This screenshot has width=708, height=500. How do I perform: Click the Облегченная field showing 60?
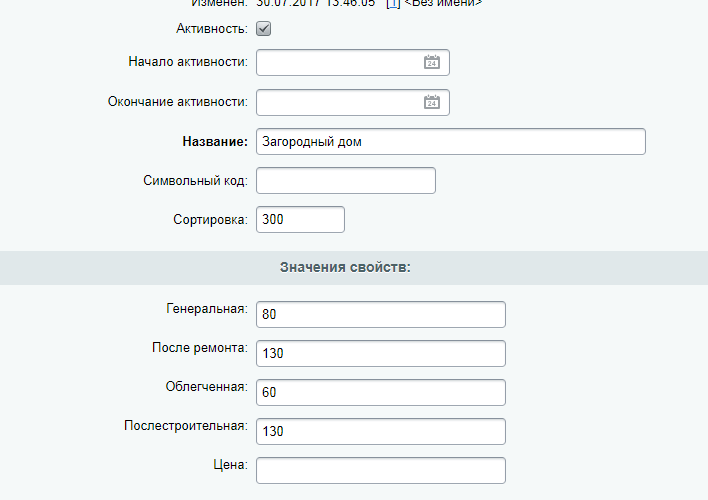(x=380, y=392)
